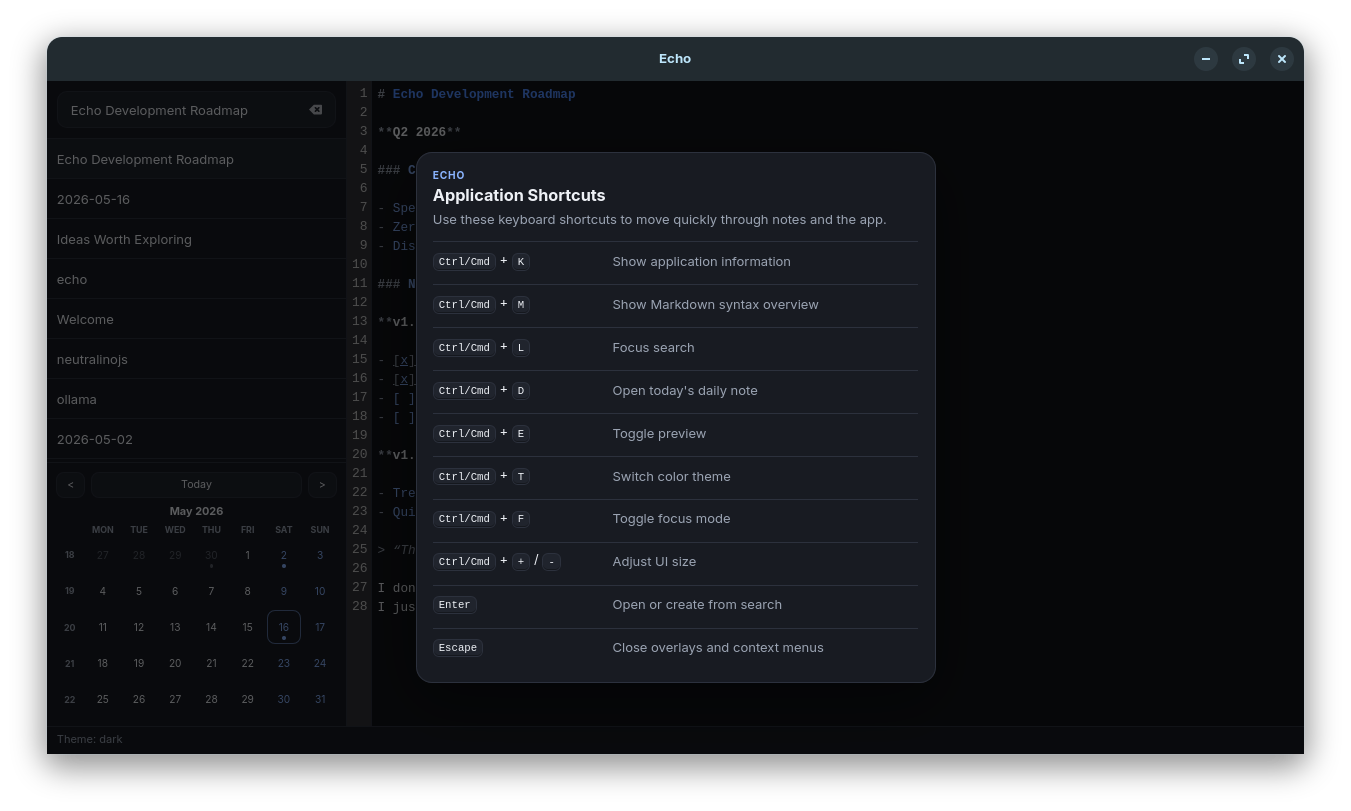This screenshot has width=1351, height=811.
Task: Select May 23 in the calendar
Action: click(284, 663)
